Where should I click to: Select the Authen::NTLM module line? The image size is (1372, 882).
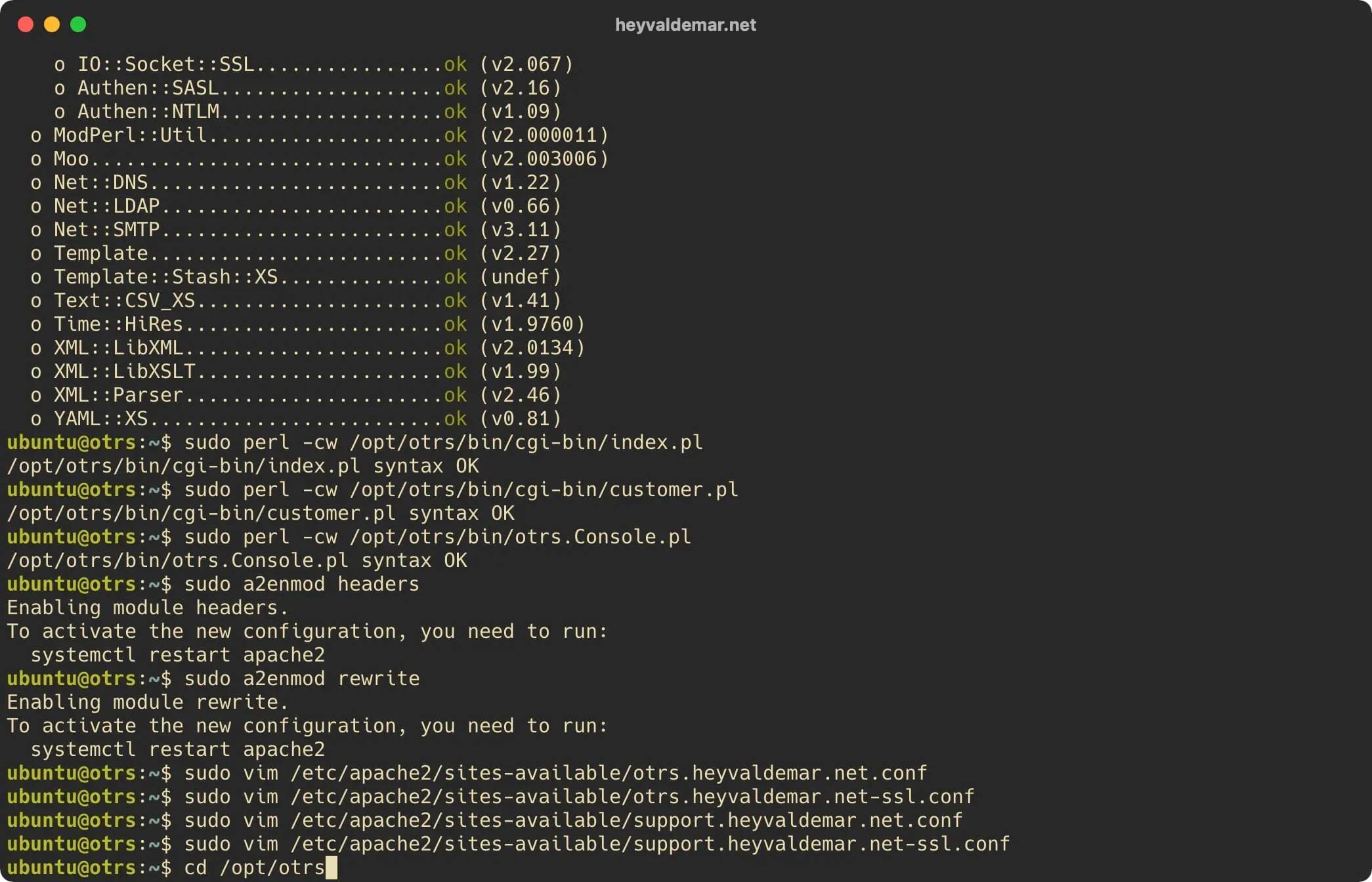308,112
